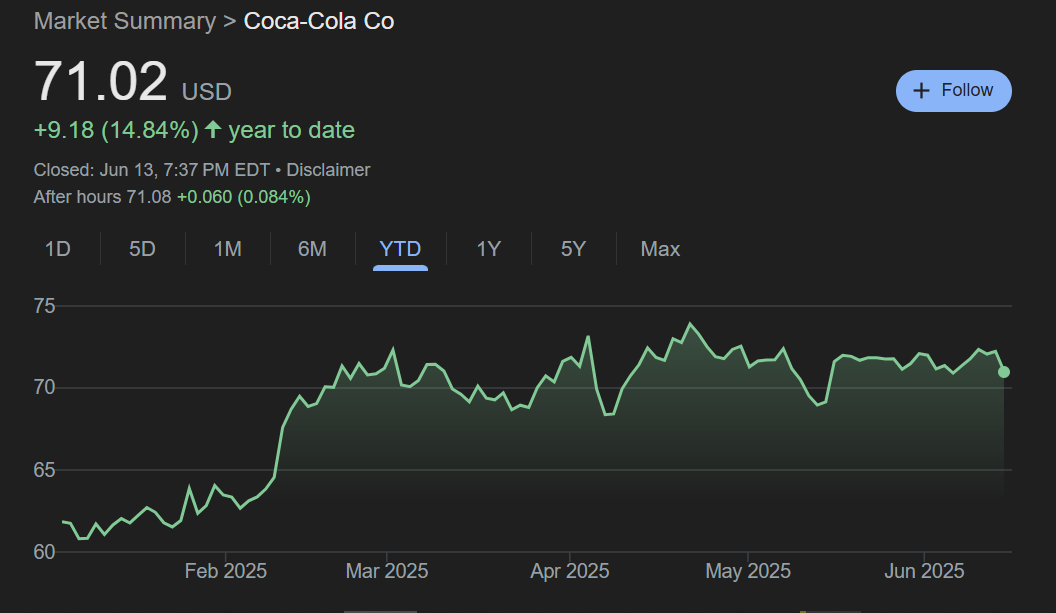Click the +0.060 (0.084%) after-hours change
The height and width of the screenshot is (613, 1056).
point(243,197)
